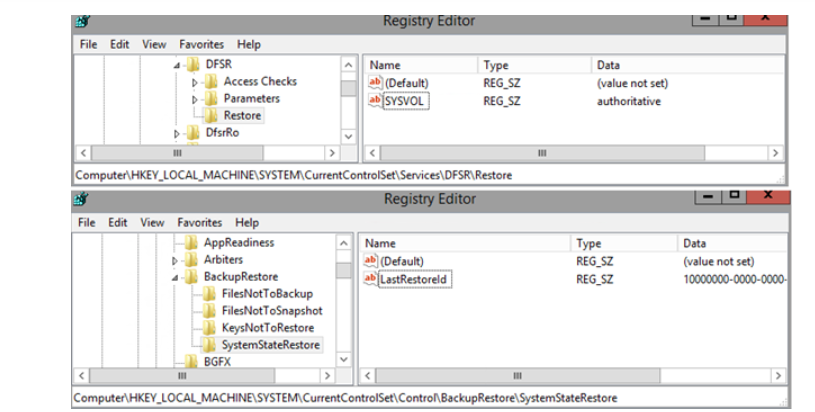Screen dimensions: 815x412
Task: Select the Arbiters key in the tree
Action: click(223, 260)
